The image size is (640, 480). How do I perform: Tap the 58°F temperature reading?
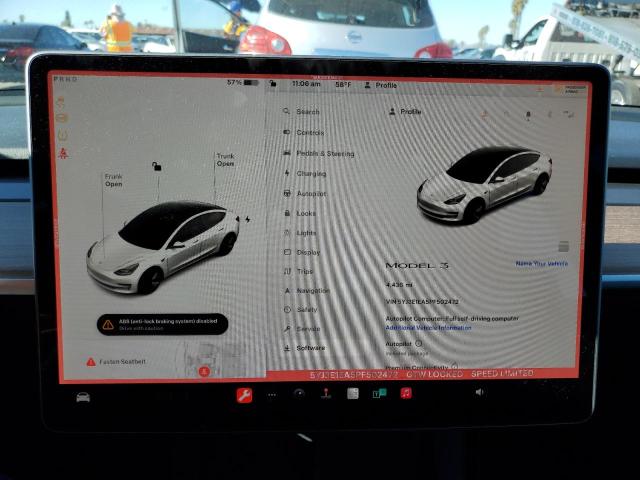[x=343, y=84]
